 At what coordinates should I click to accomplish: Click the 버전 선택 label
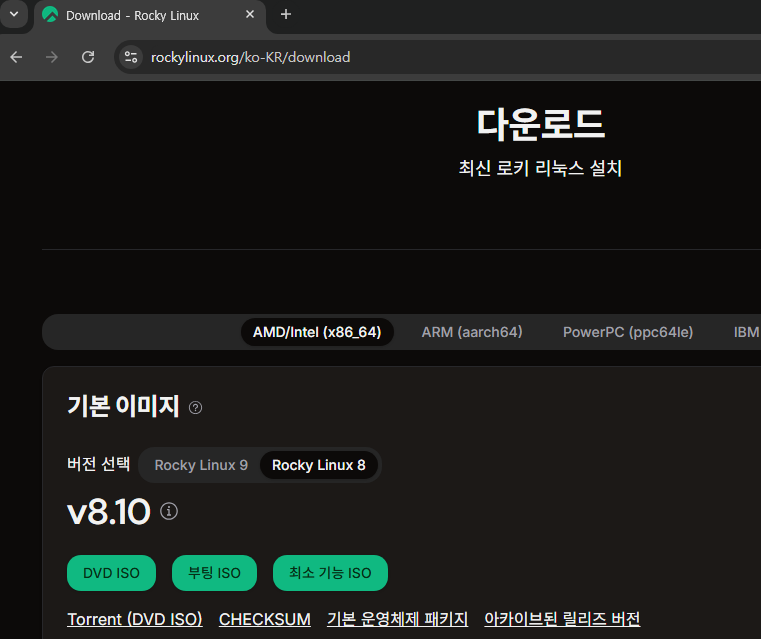point(99,464)
